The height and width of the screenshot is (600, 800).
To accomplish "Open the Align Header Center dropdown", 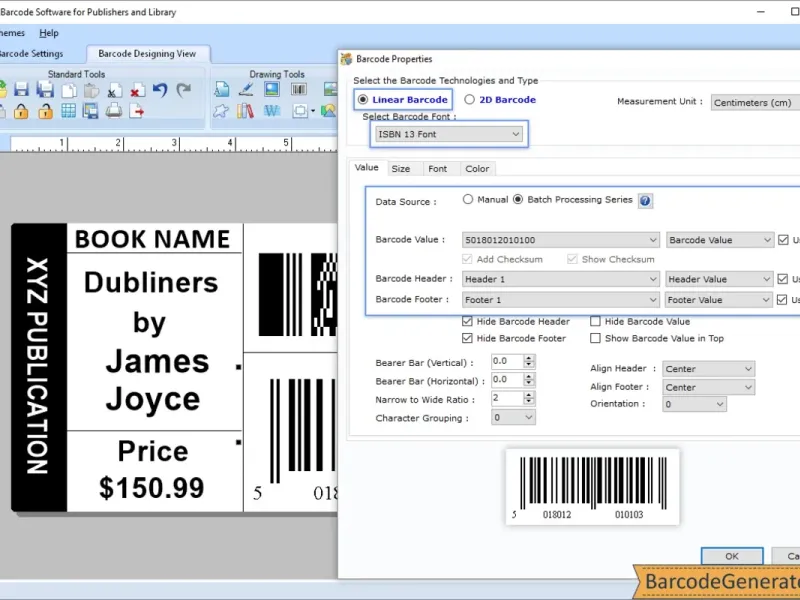I will [x=709, y=369].
